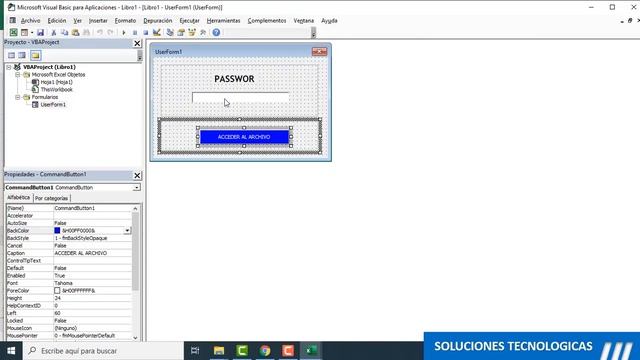640x360 pixels.
Task: Collapse the Formularios folder node
Action: click(18, 97)
